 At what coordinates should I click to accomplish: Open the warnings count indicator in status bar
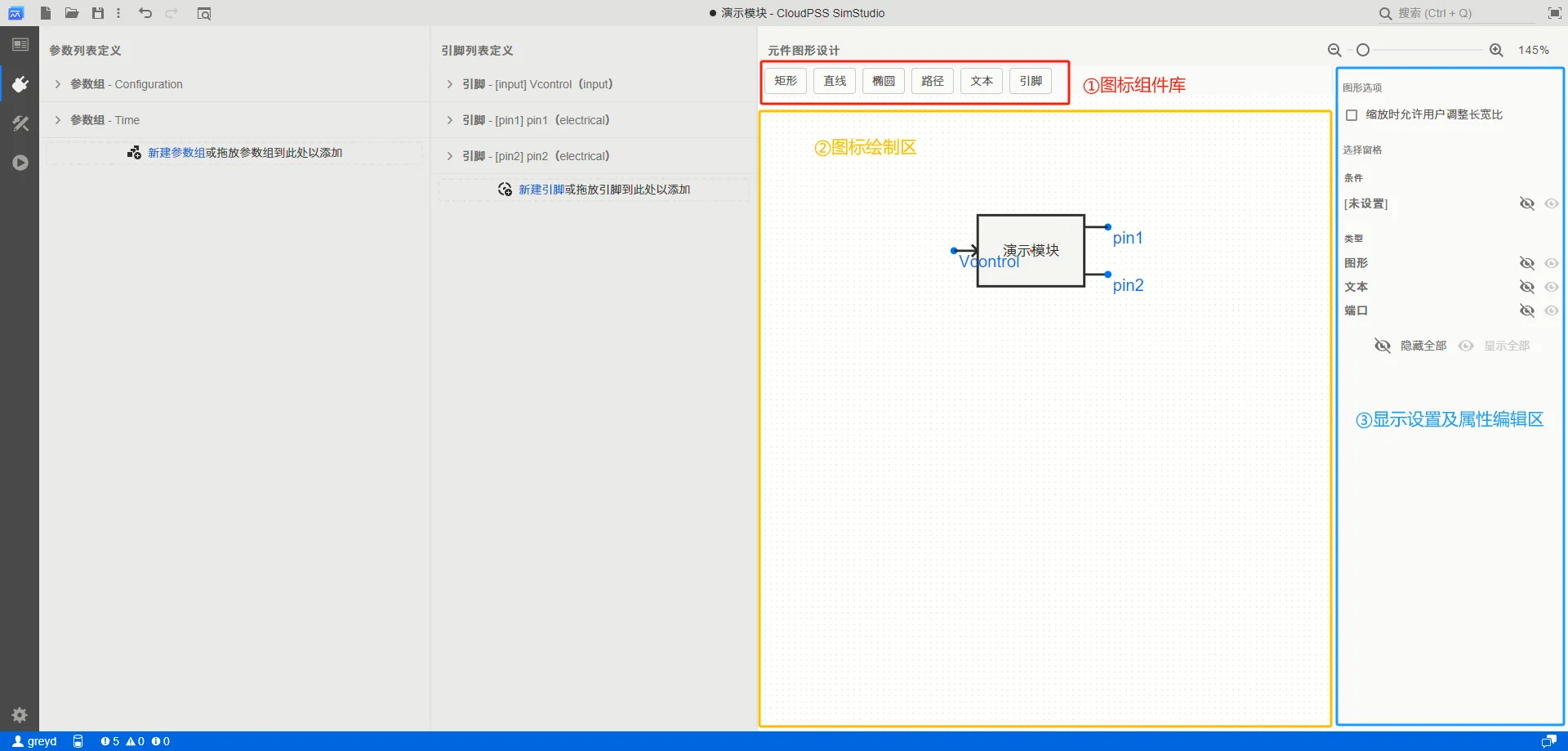[x=136, y=741]
